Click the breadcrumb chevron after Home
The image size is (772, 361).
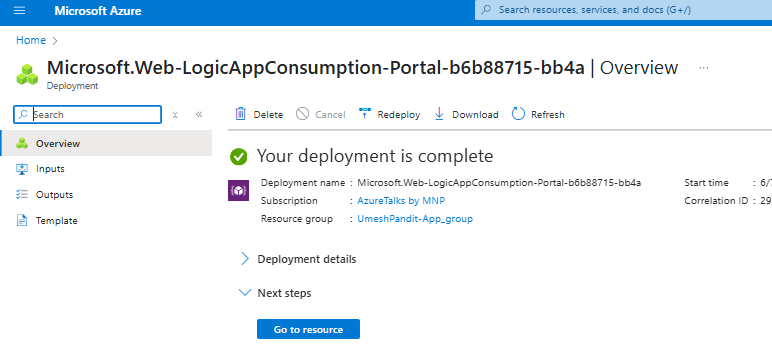point(55,41)
